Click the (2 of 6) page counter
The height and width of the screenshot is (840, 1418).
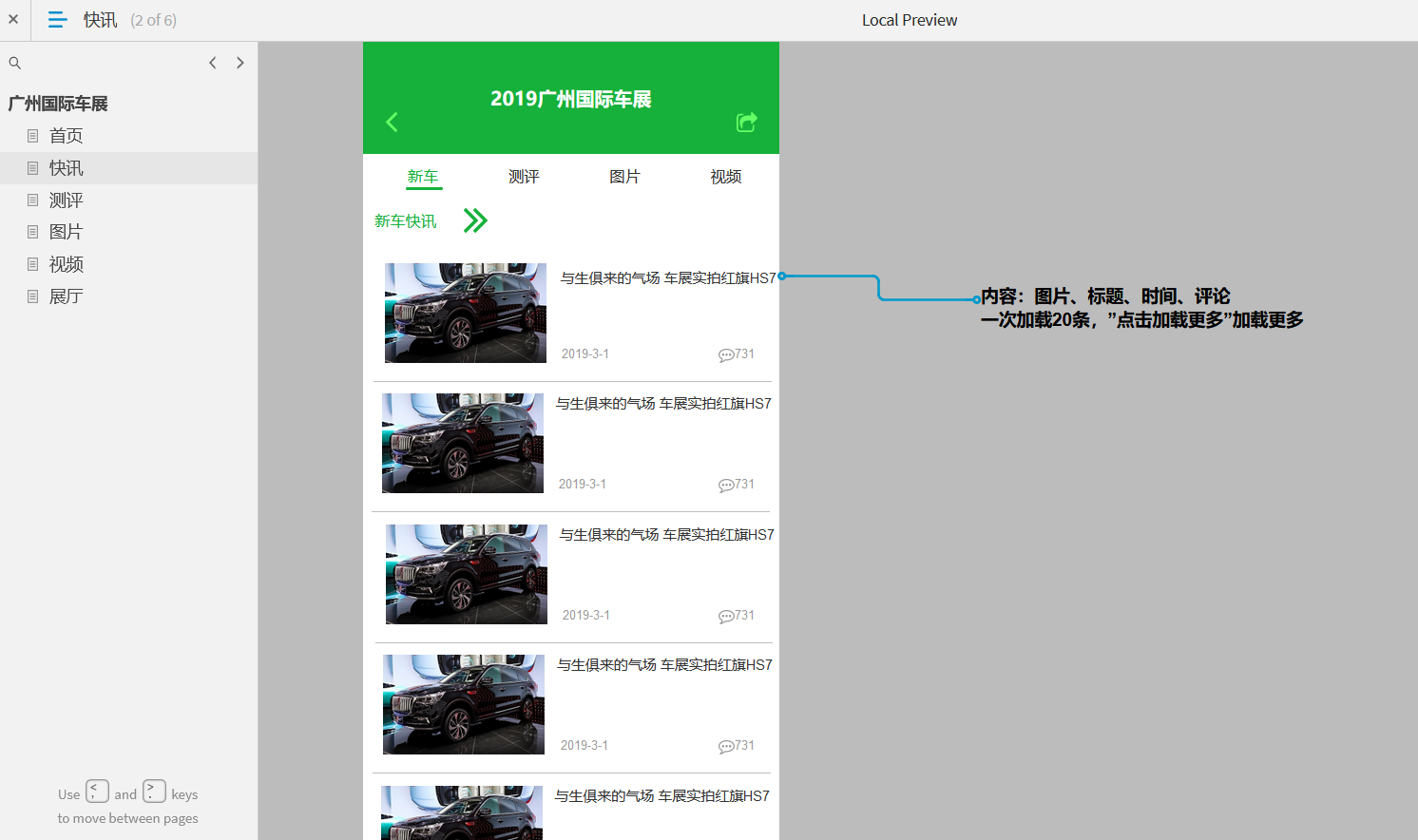click(x=154, y=20)
